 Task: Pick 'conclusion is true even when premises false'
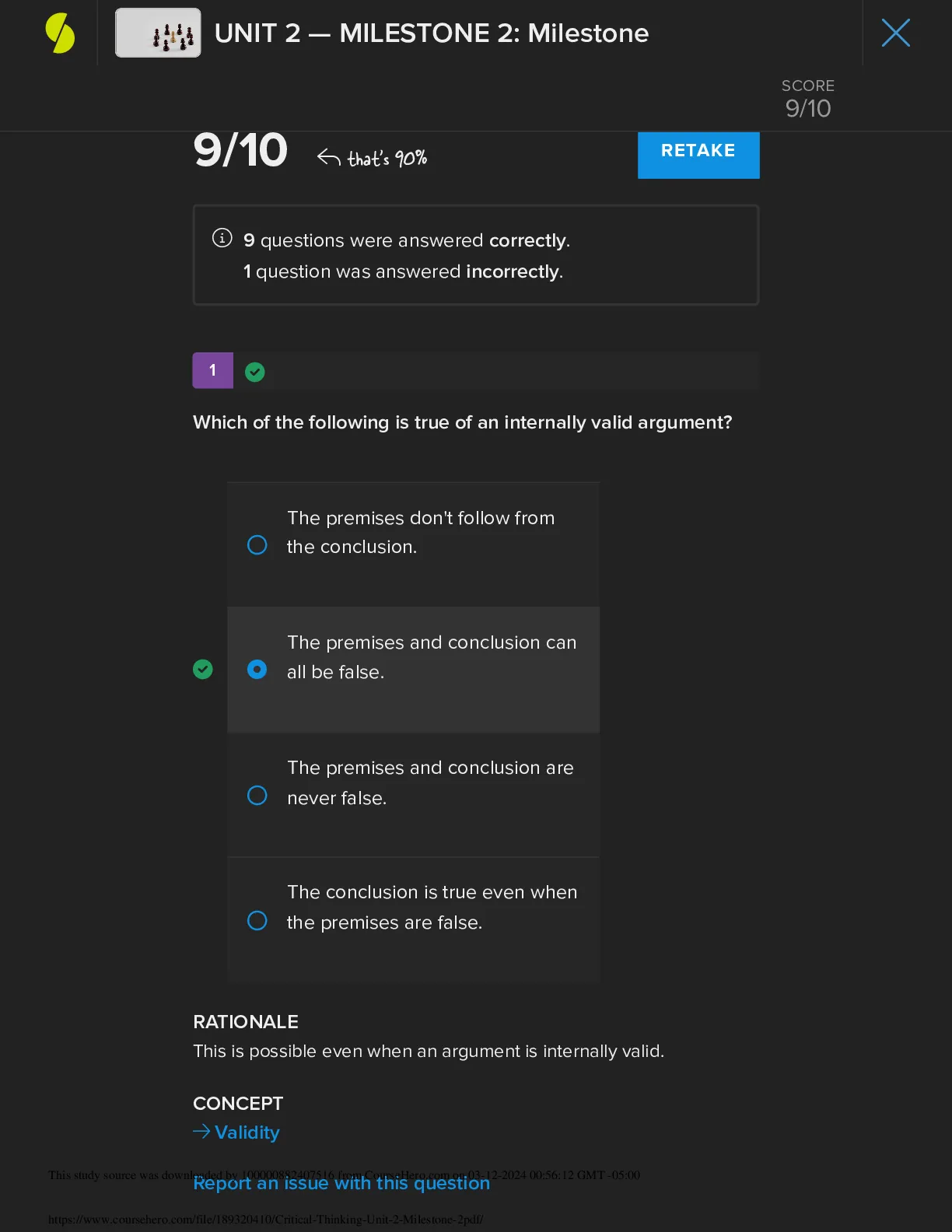(413, 920)
